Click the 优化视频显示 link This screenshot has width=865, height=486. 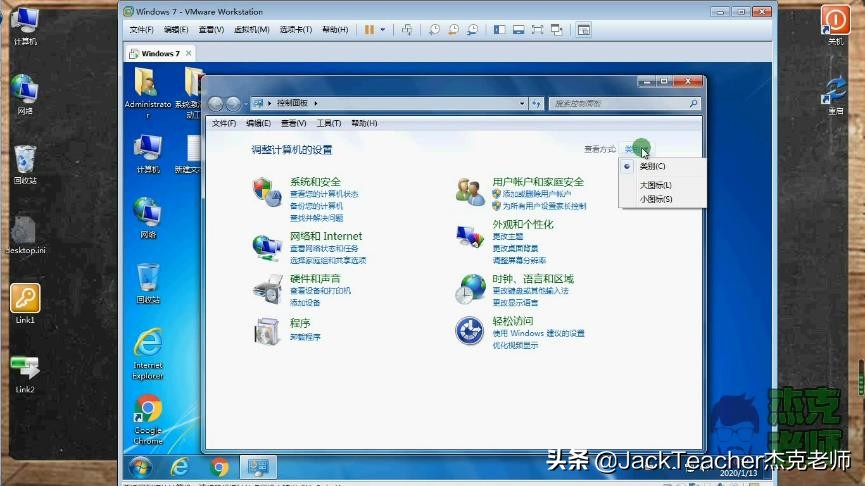click(515, 345)
